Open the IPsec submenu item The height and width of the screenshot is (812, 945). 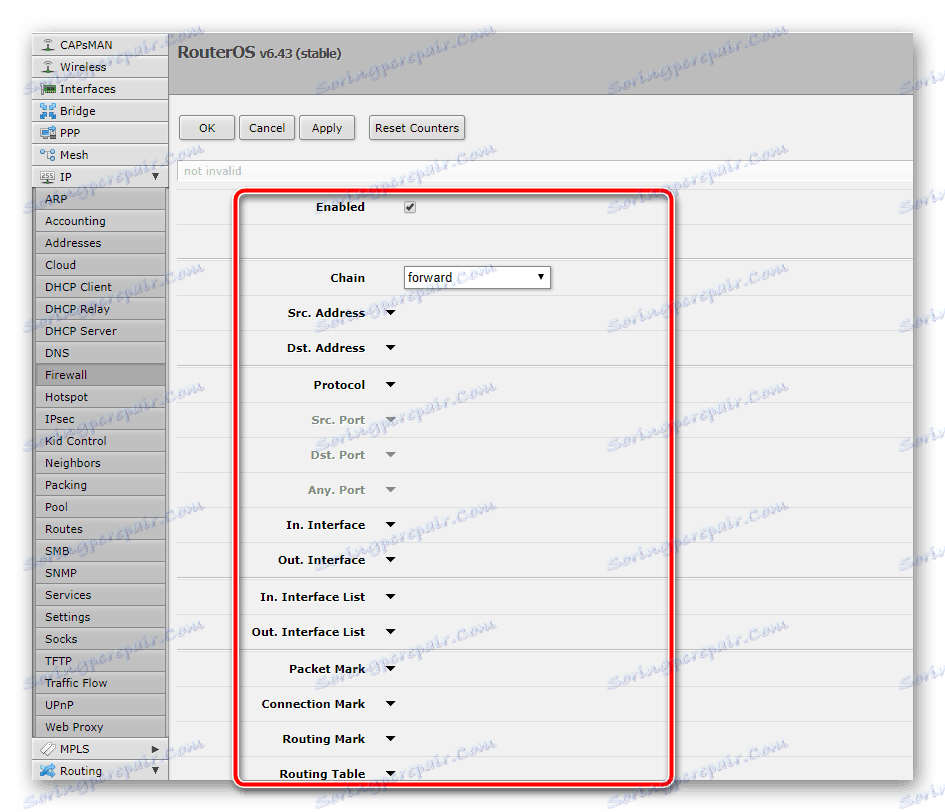pyautogui.click(x=100, y=419)
